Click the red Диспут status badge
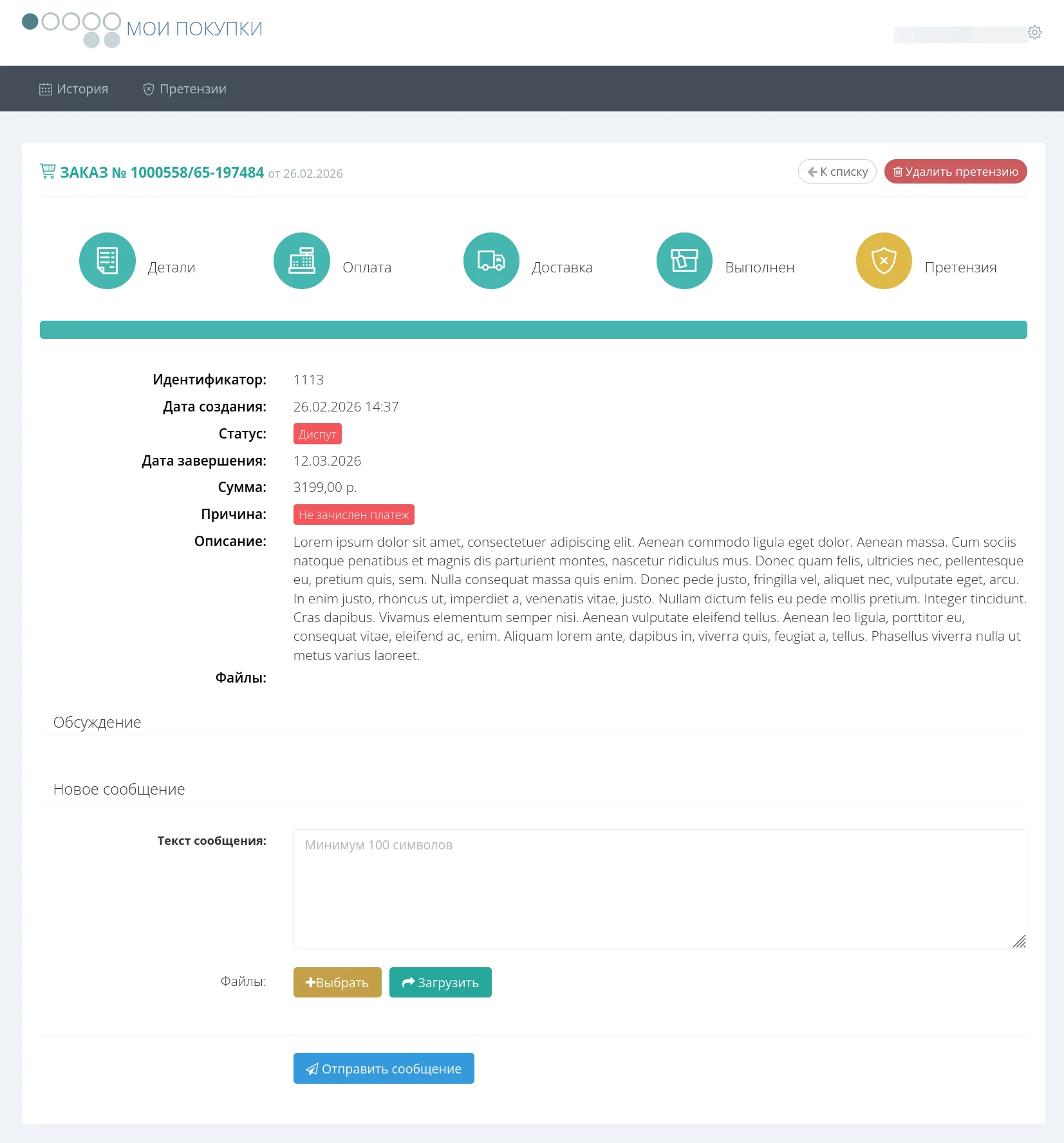1064x1143 pixels. point(317,434)
